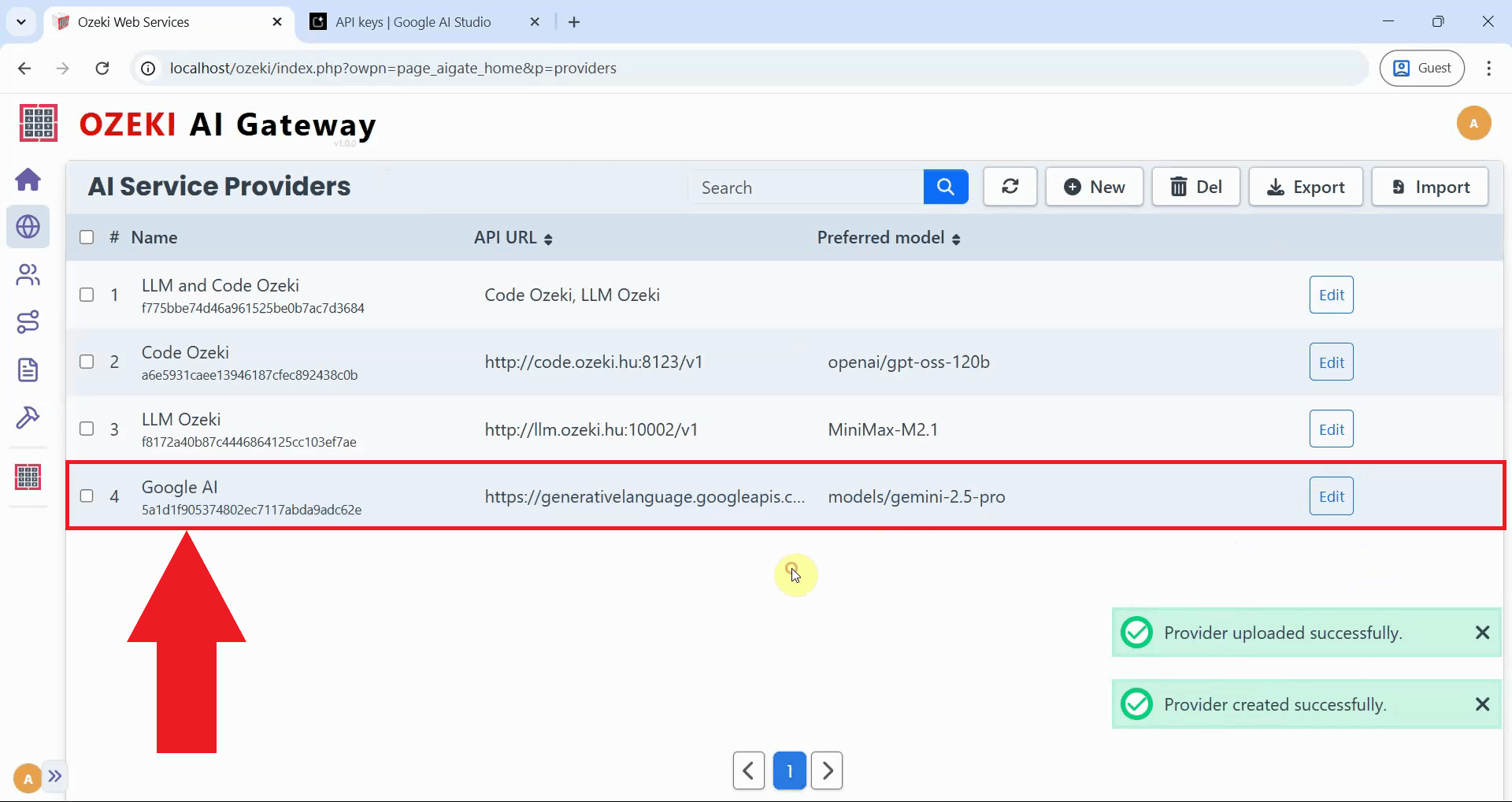The width and height of the screenshot is (1512, 802).
Task: Click the blue search magnifier button
Action: 945,188
